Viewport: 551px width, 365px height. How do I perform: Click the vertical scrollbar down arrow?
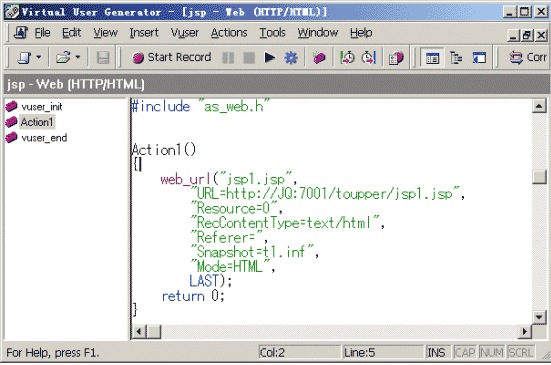point(539,318)
